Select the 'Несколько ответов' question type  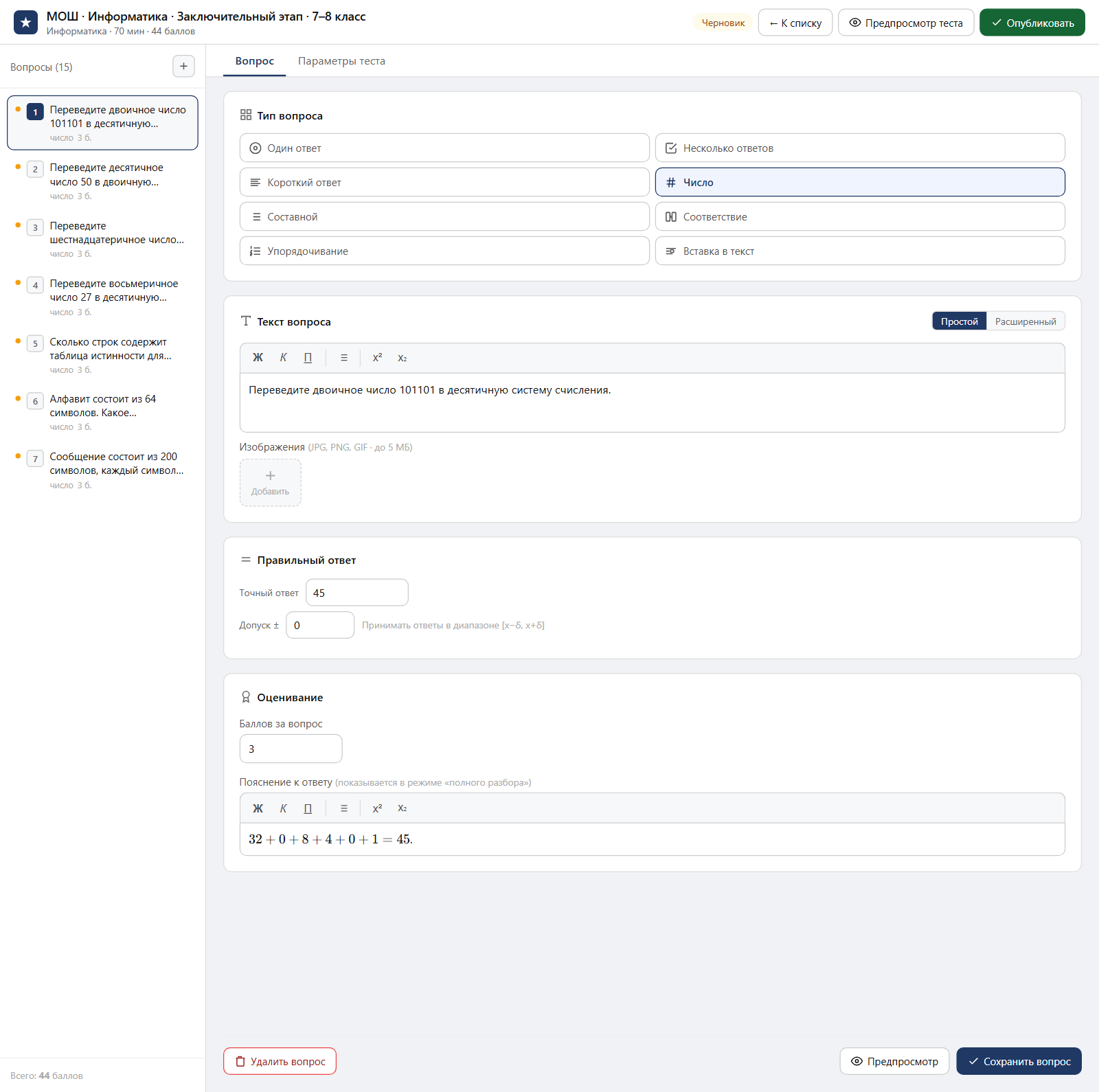click(860, 148)
